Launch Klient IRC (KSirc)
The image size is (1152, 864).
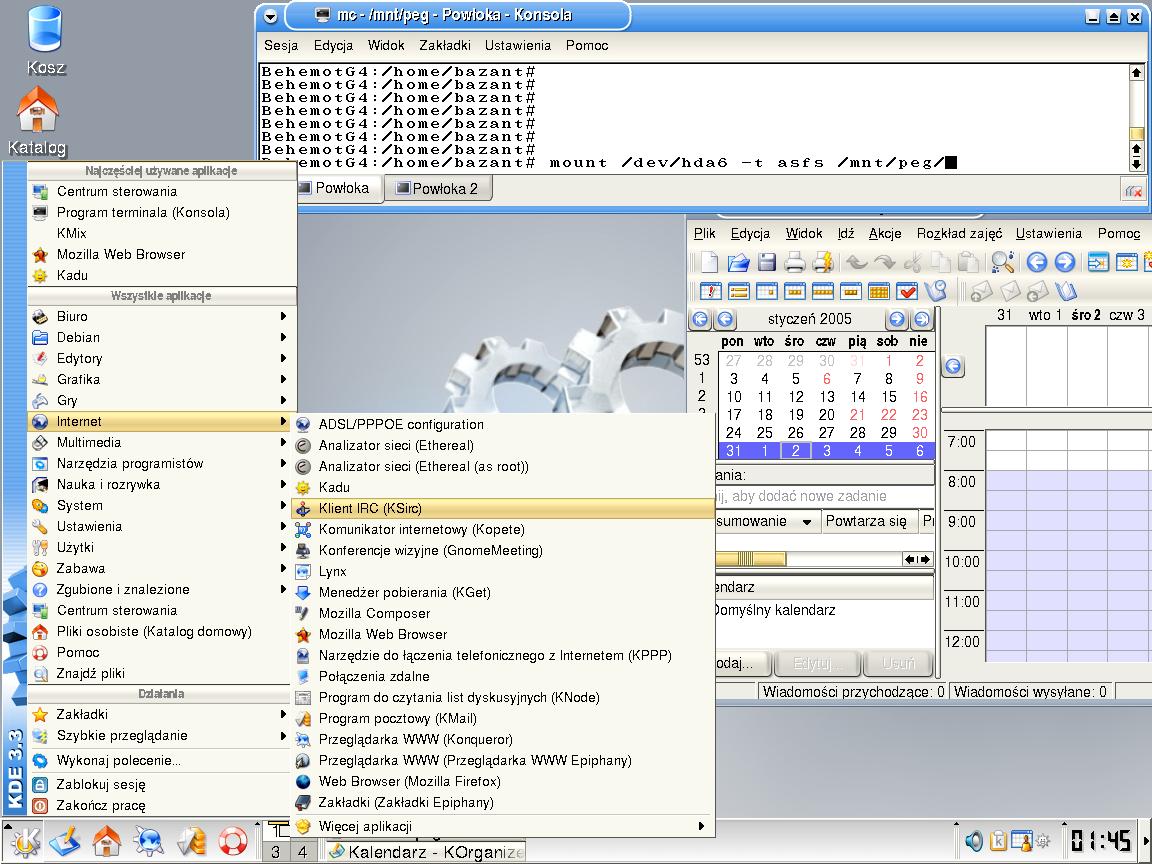(503, 508)
